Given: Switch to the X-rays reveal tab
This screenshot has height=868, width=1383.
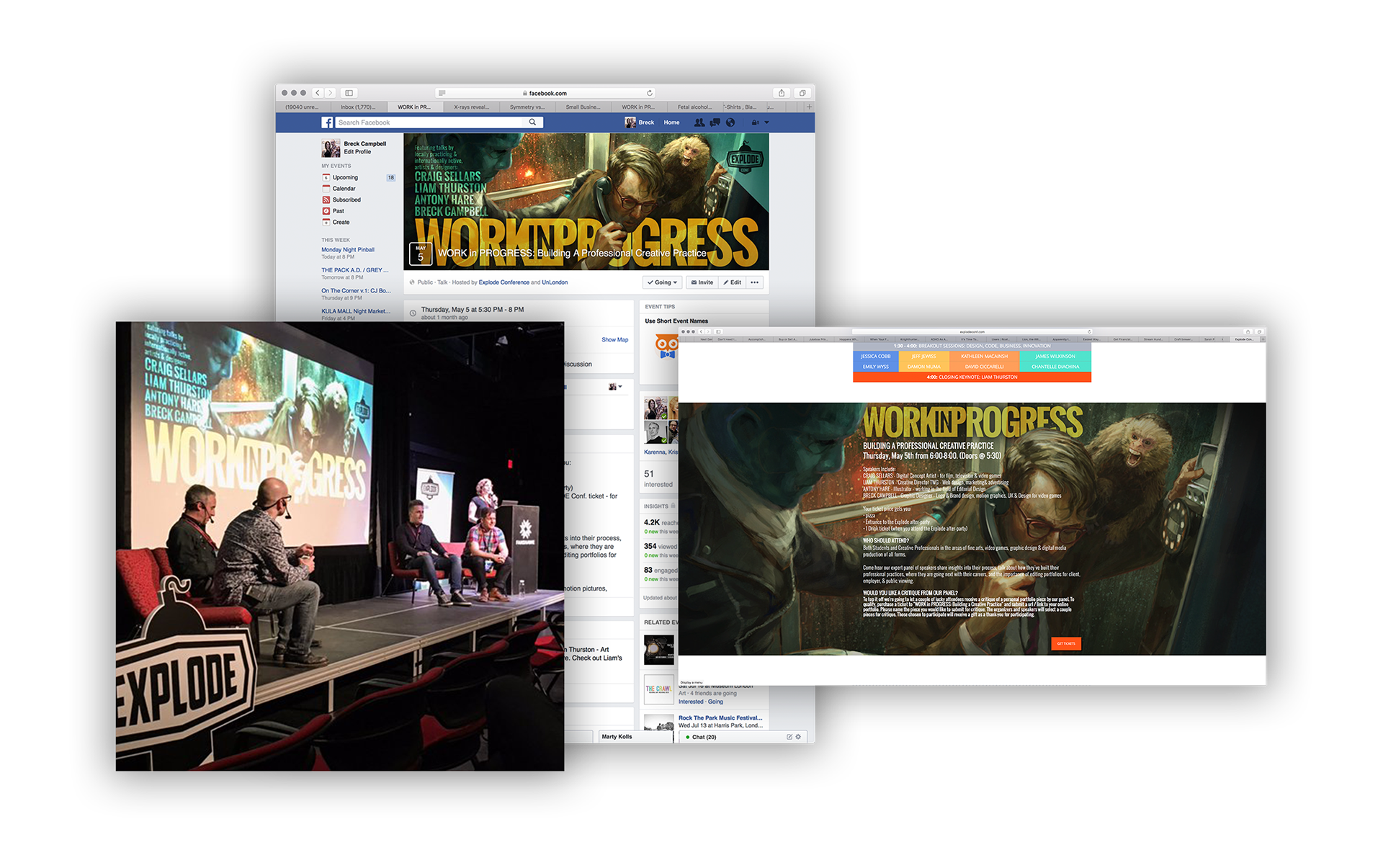Looking at the screenshot, I should point(471,107).
